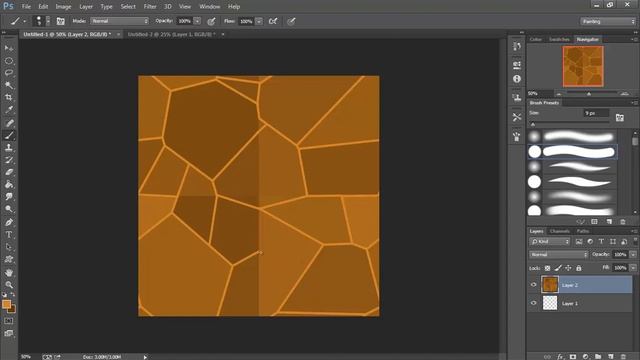Screen dimensions: 640x360
Task: Open the brush Opacity slider dropdown
Action: (x=197, y=21)
